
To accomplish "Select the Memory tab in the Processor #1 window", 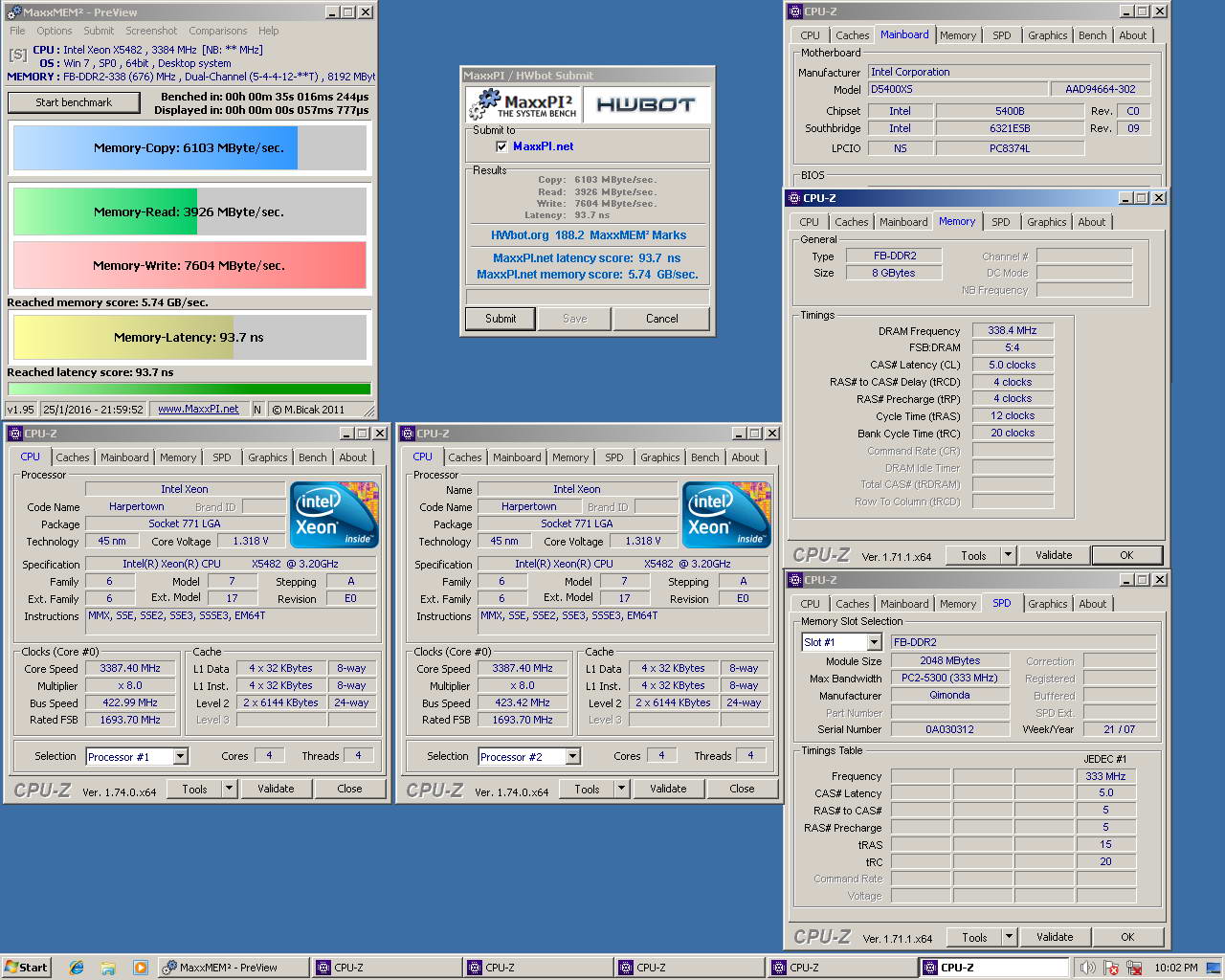I will pyautogui.click(x=178, y=457).
